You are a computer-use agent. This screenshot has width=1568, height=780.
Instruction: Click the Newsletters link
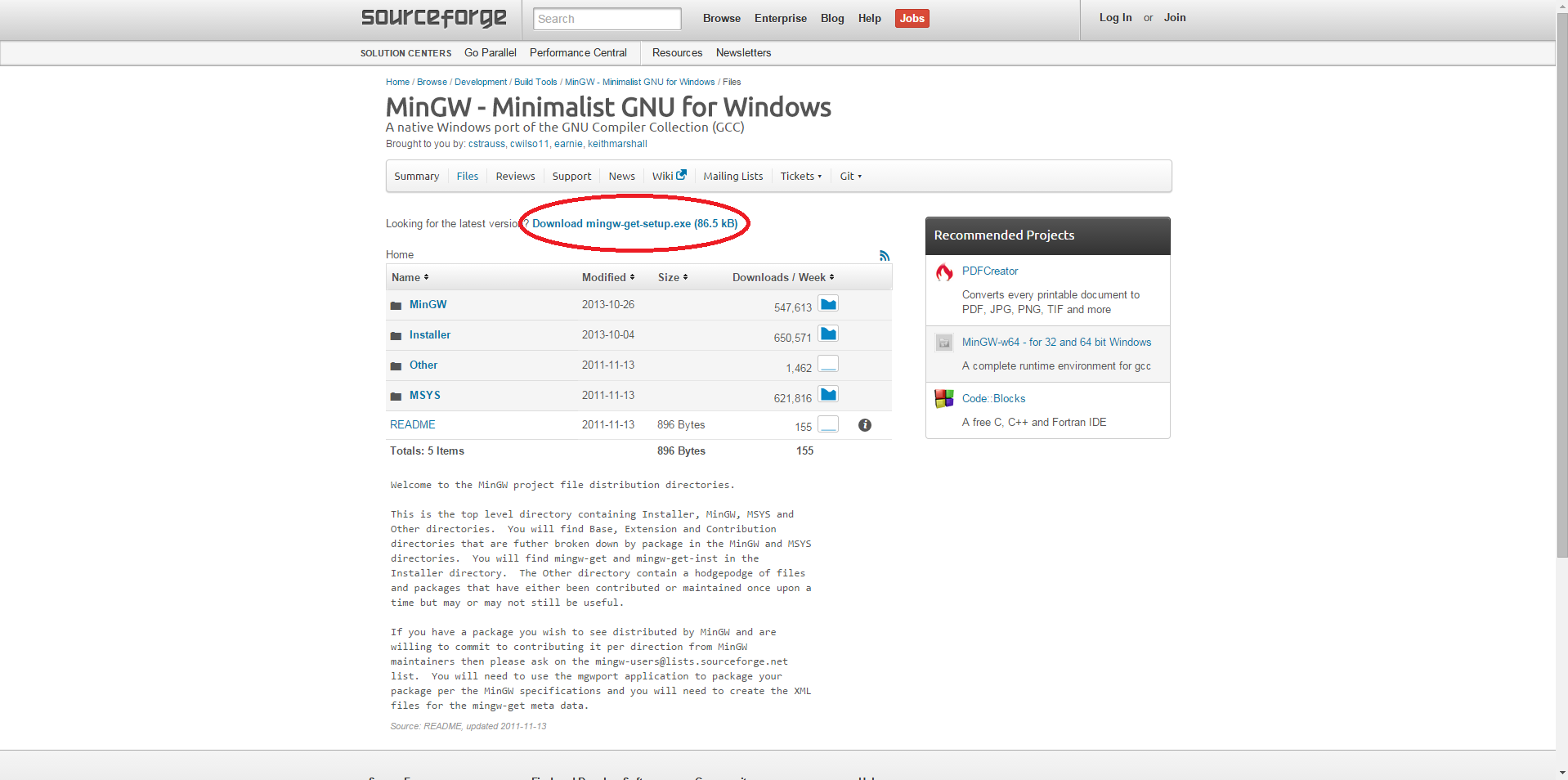pos(743,52)
